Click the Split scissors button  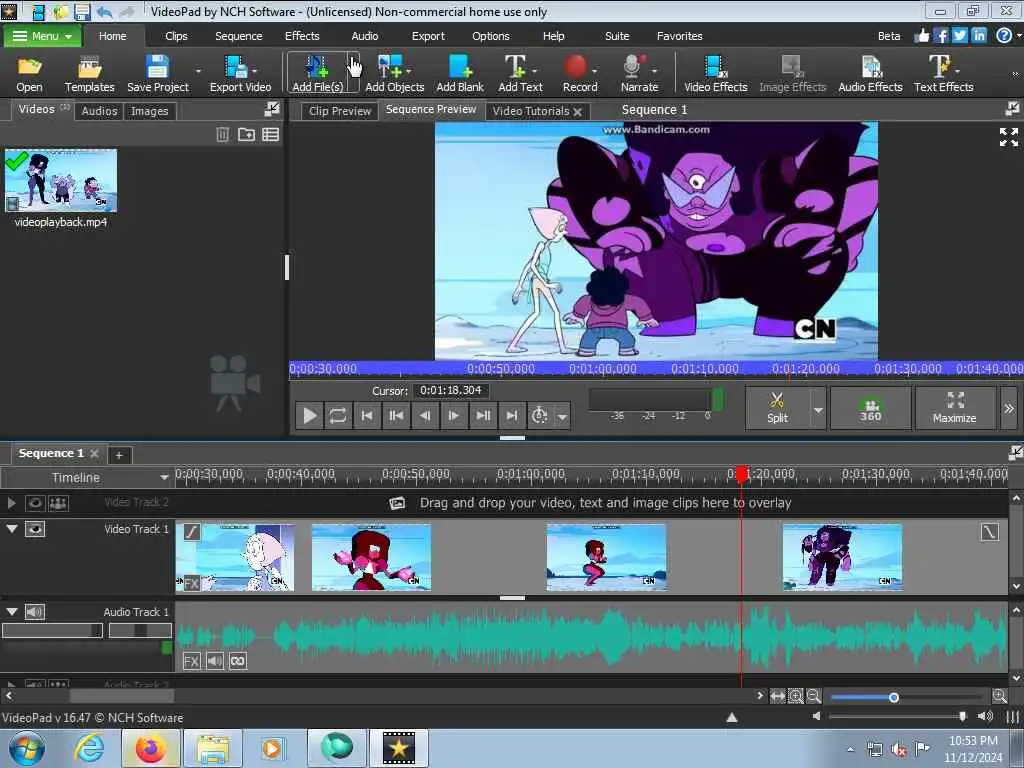click(x=777, y=408)
